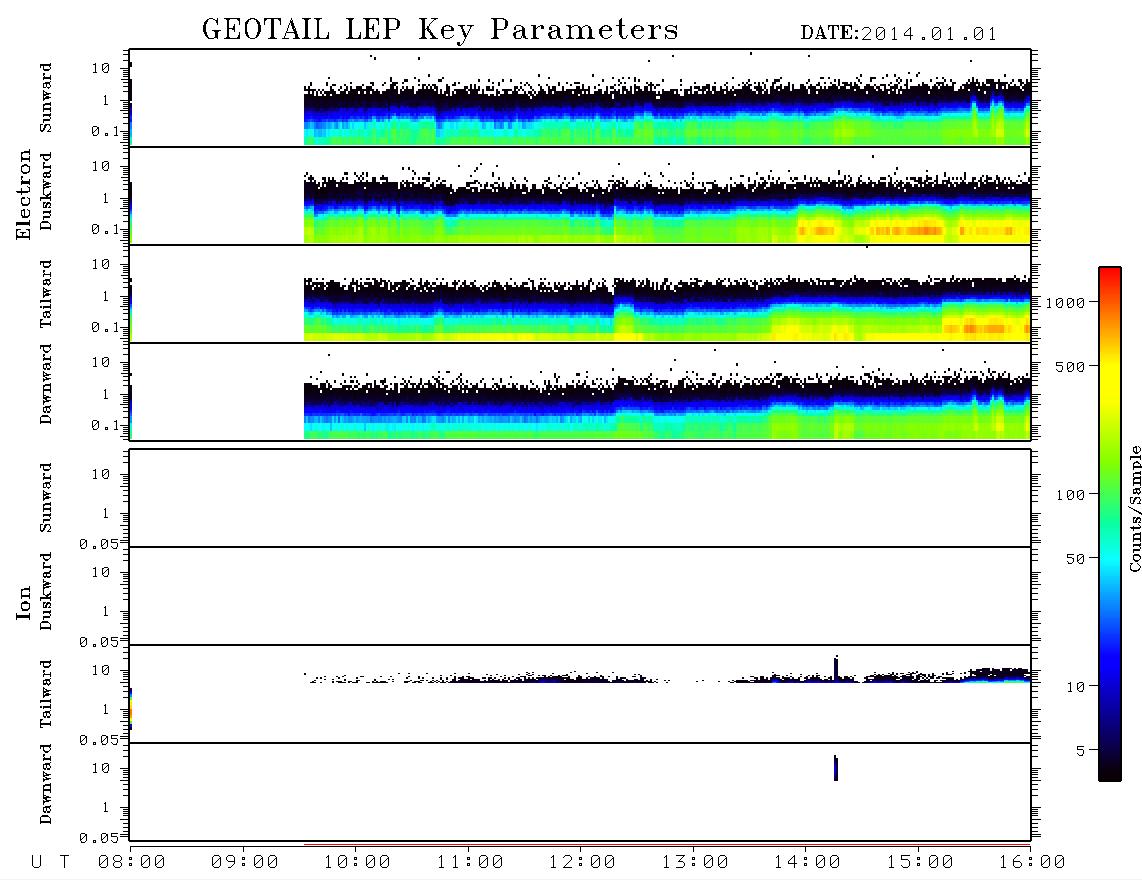Select the Electron "Sunward" panel label
1142x880 pixels.
pyautogui.click(x=46, y=98)
